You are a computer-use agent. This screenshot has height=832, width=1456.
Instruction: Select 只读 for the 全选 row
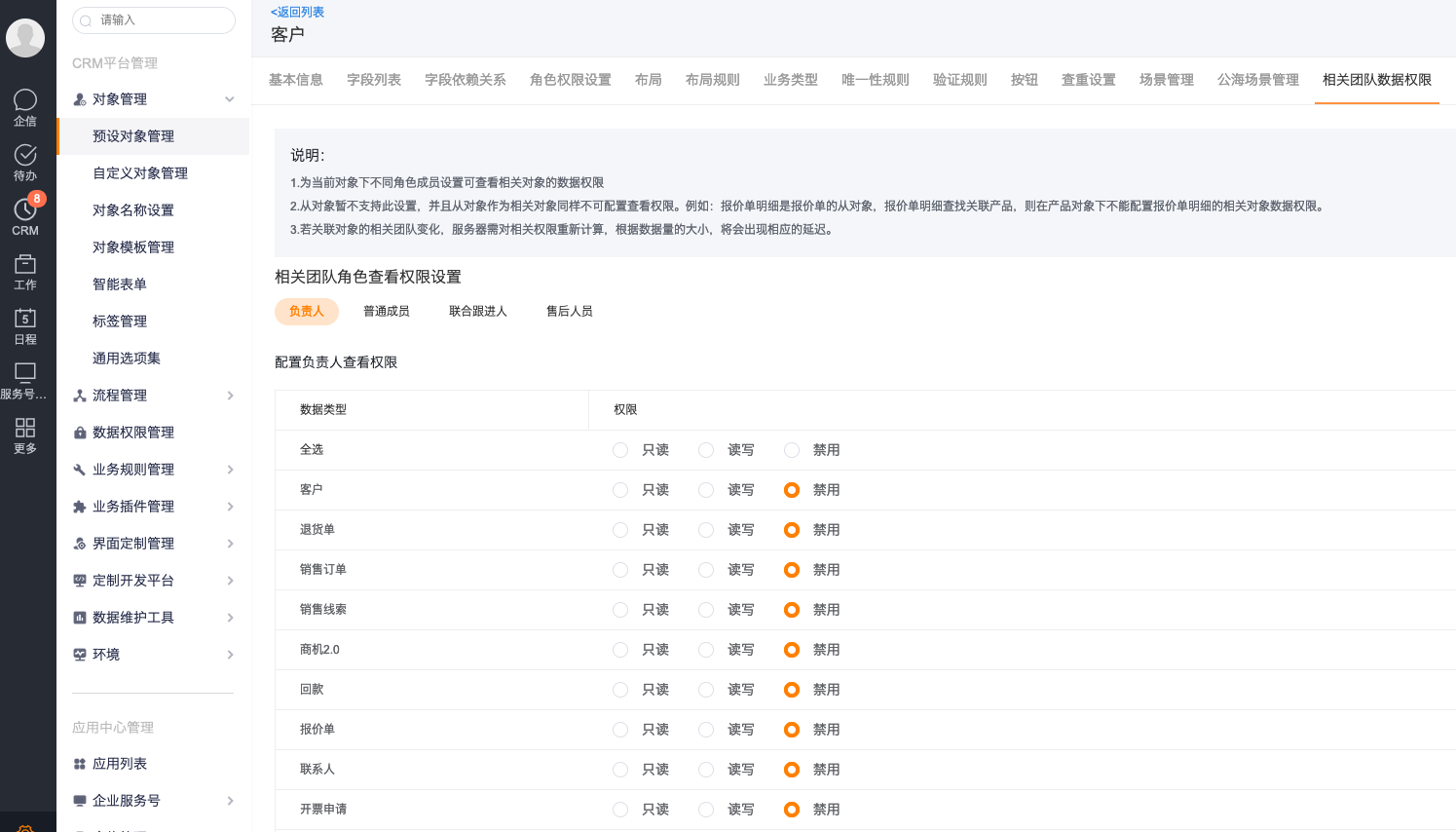coord(620,450)
